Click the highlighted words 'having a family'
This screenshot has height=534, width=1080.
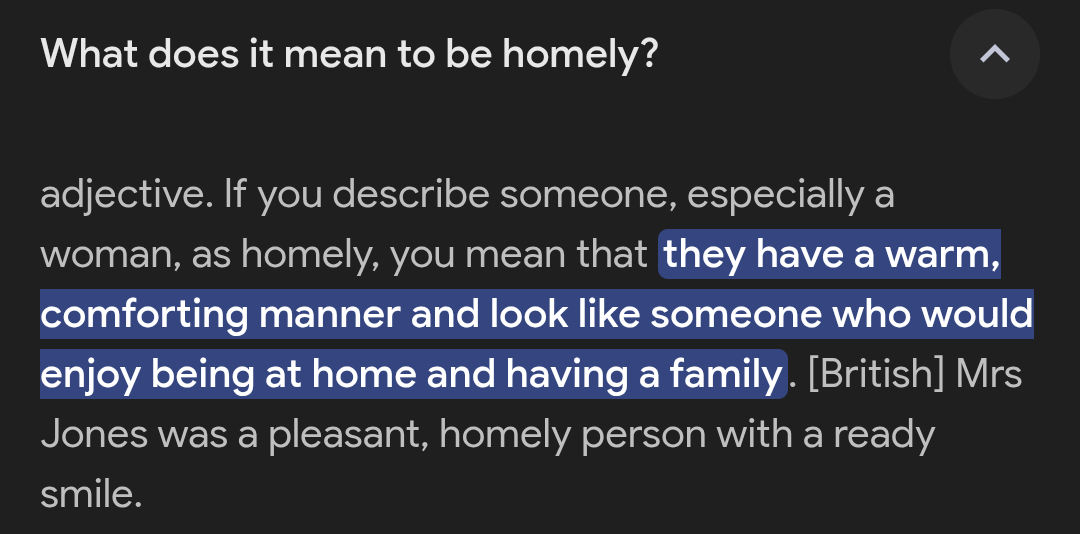click(x=643, y=374)
